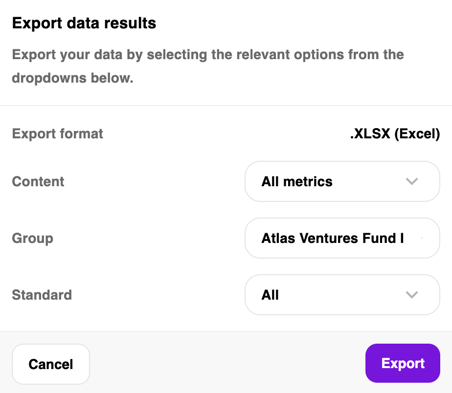Click the Export format label
This screenshot has width=452, height=393.
coord(58,134)
